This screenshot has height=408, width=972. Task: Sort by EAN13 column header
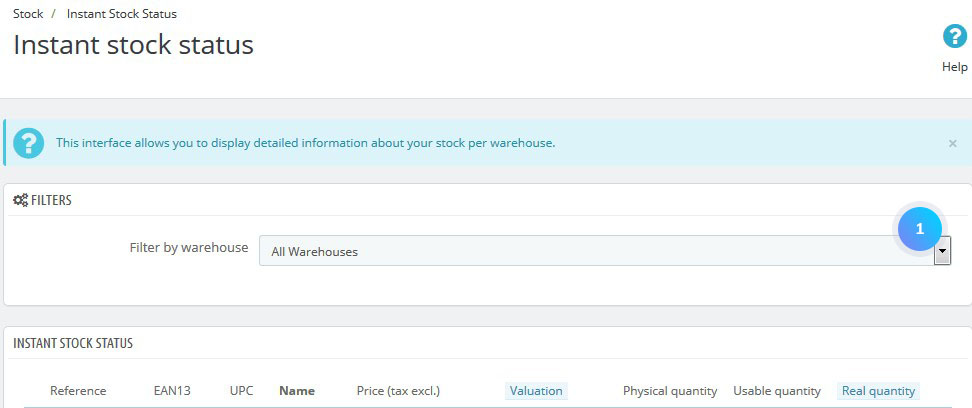pyautogui.click(x=172, y=391)
